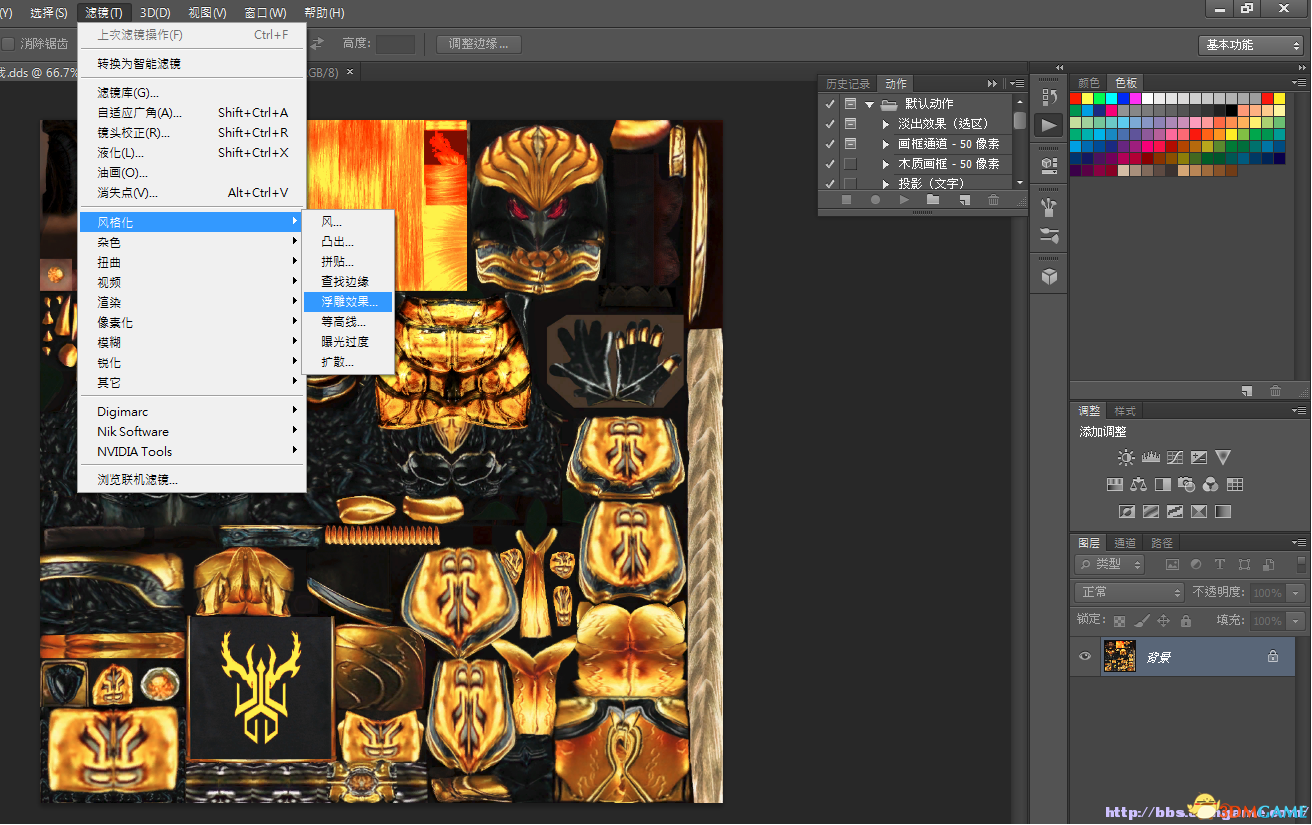This screenshot has width=1312, height=825.
Task: Filter layers by adjustment layers
Action: coord(1196,565)
